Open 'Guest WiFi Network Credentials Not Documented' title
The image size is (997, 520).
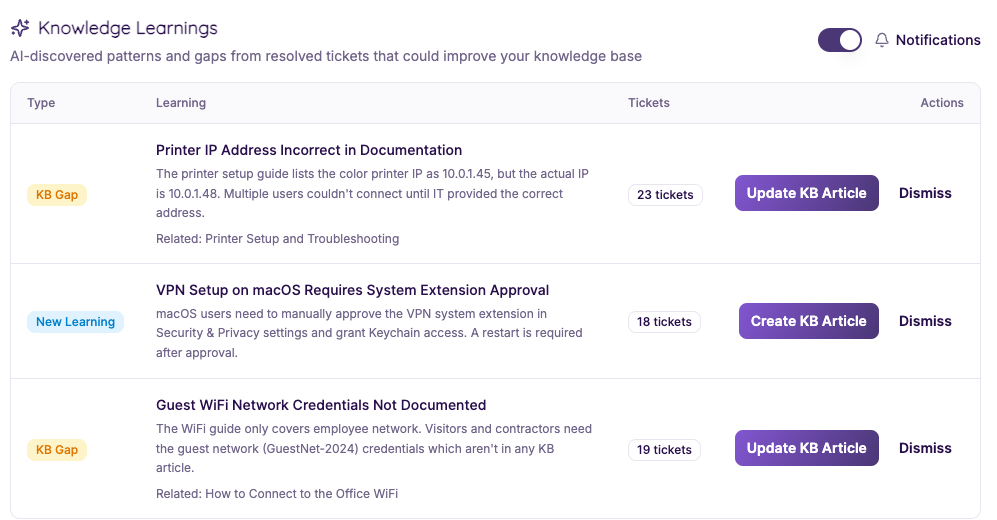coord(321,405)
